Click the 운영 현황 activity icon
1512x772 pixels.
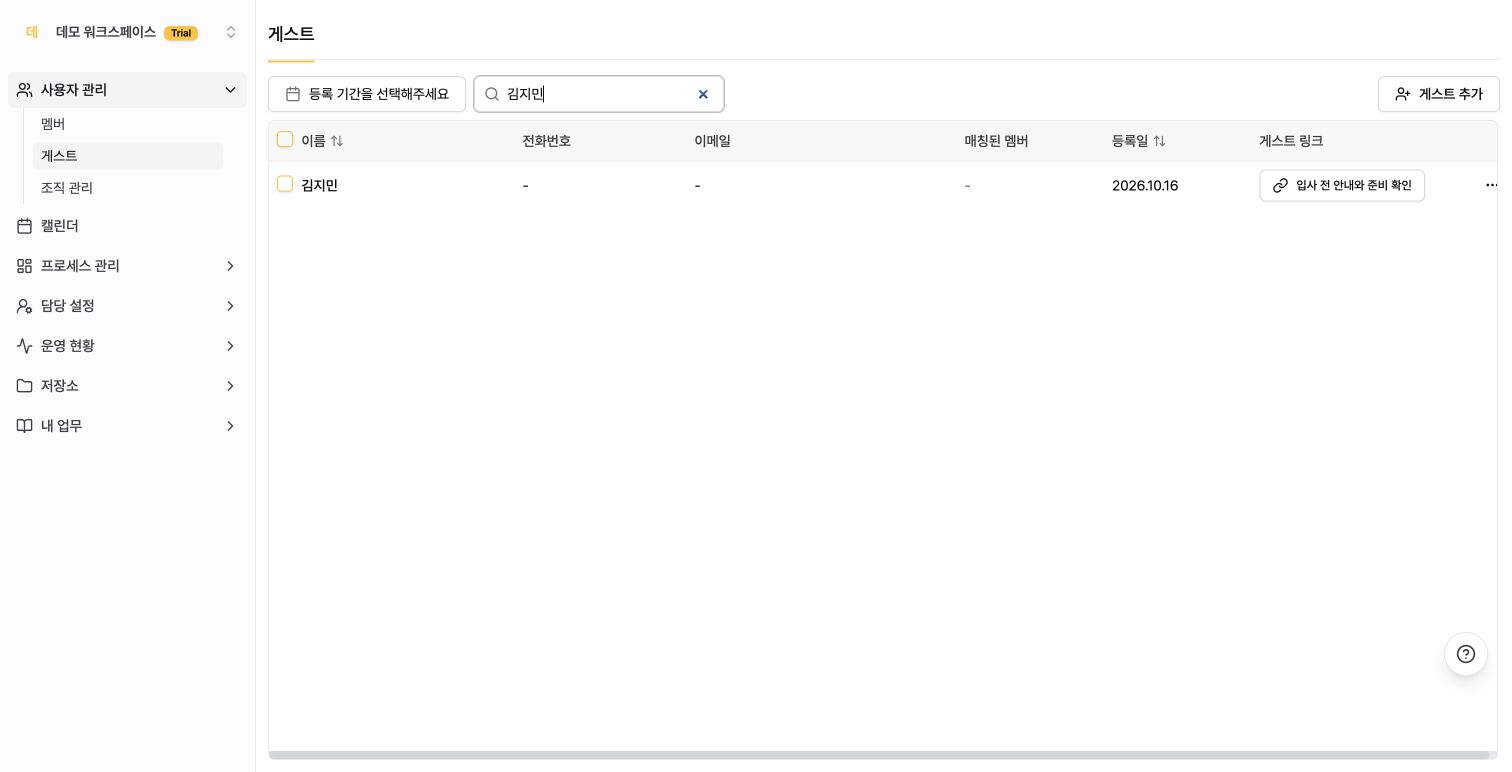pos(25,346)
